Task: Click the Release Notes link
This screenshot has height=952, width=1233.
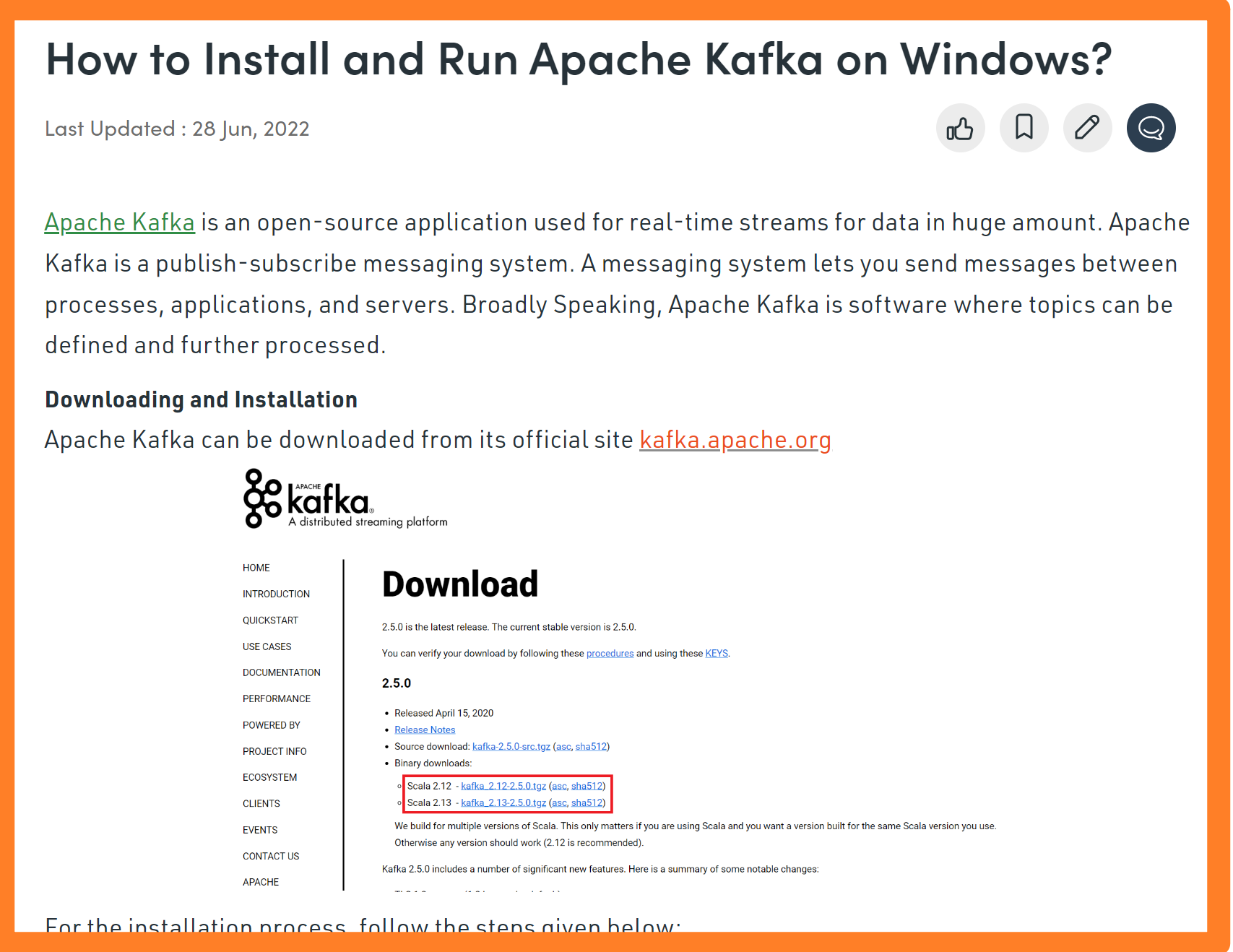Action: click(425, 730)
